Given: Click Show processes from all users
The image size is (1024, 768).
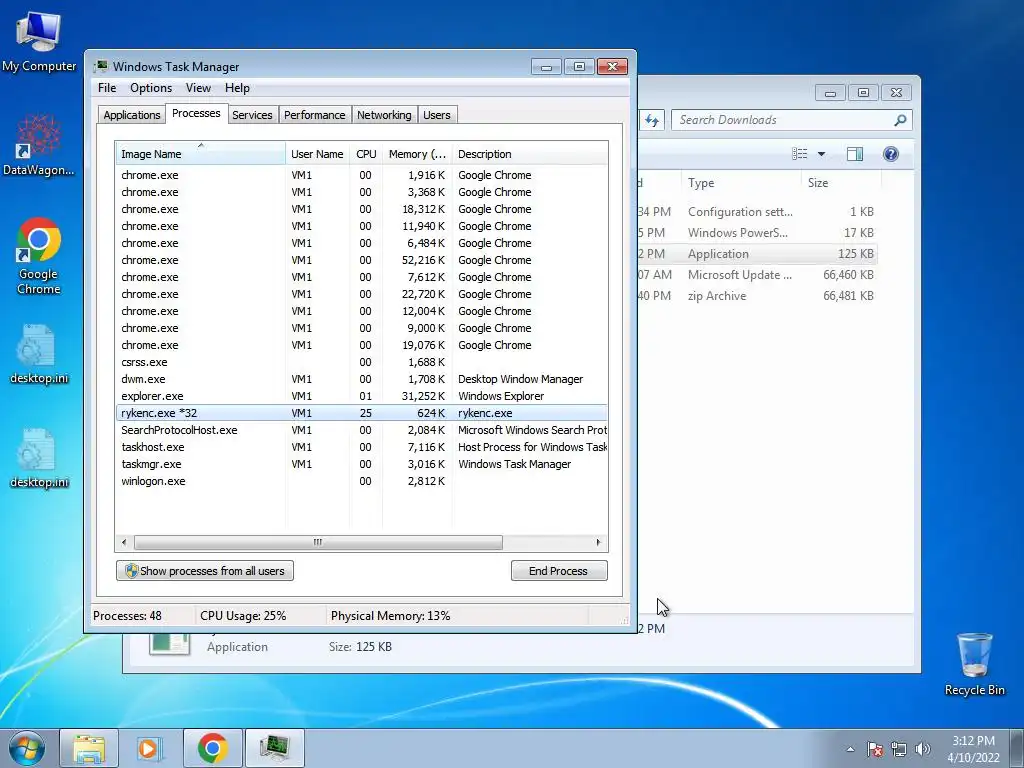Looking at the screenshot, I should (x=205, y=571).
